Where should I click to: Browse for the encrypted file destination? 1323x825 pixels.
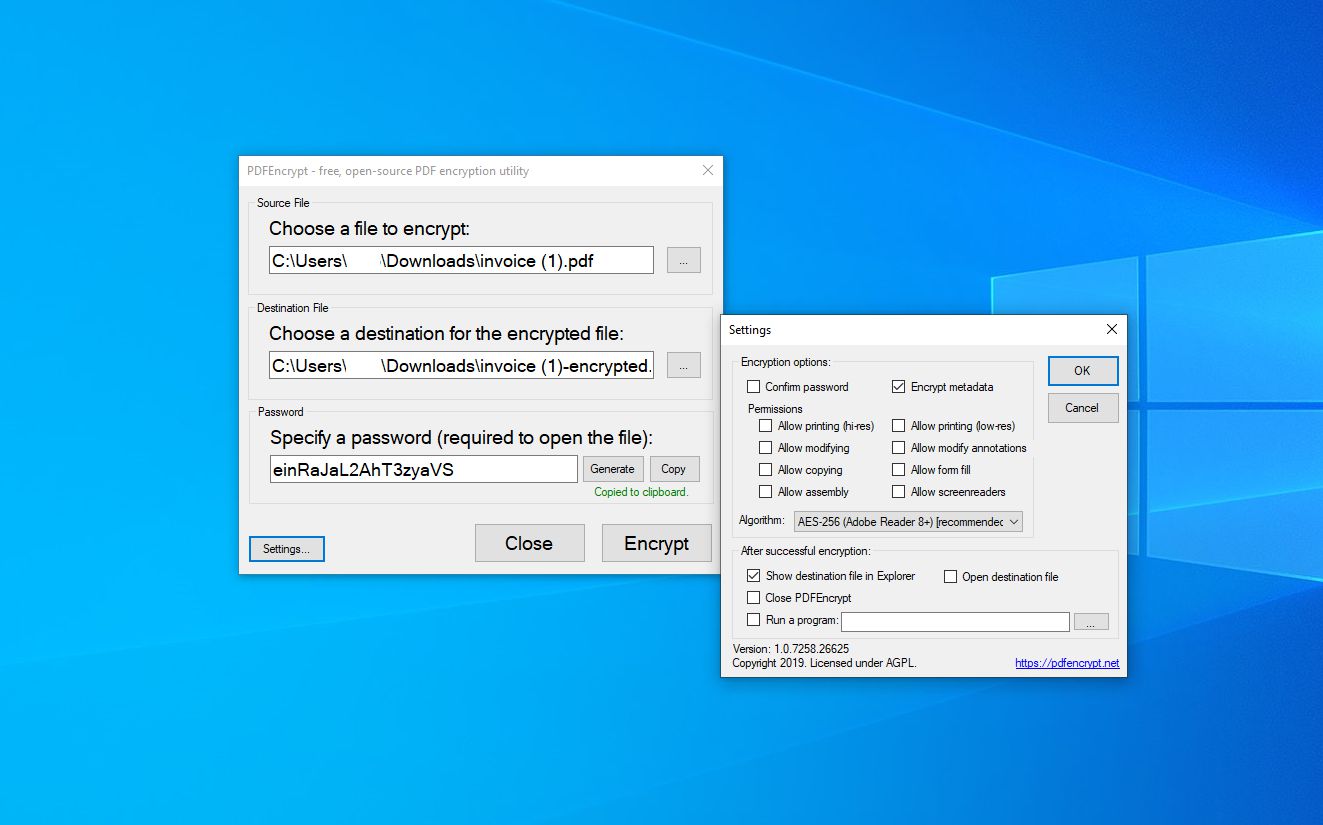click(684, 365)
